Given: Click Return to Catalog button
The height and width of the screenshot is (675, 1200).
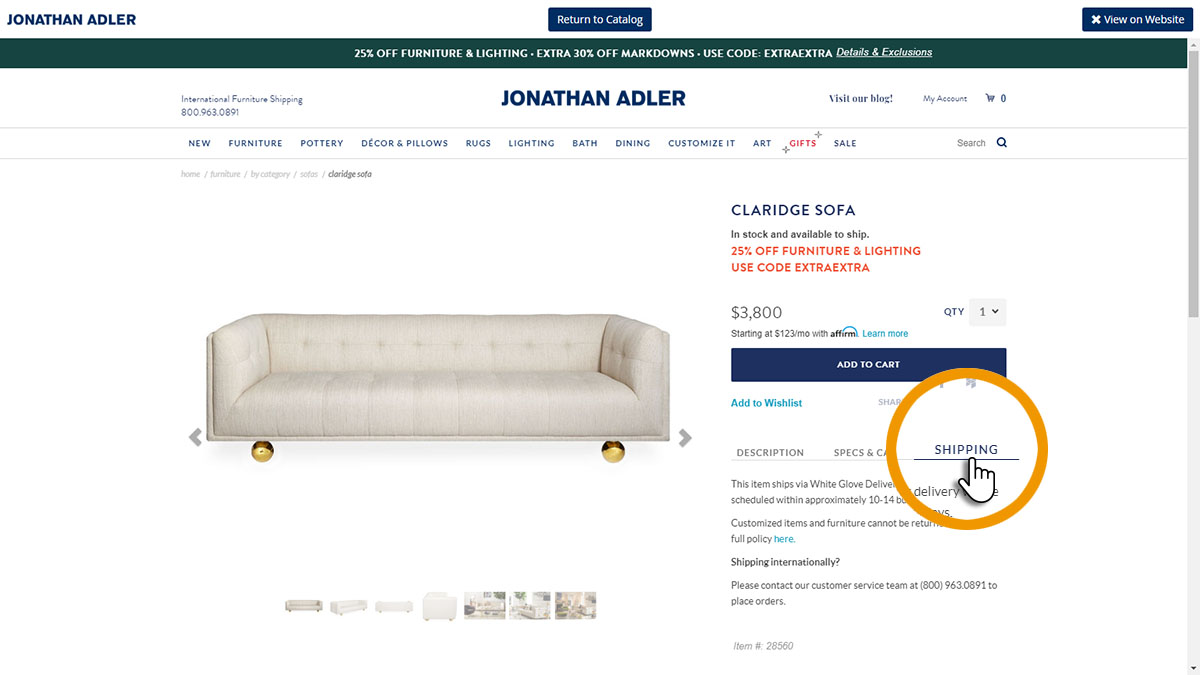Looking at the screenshot, I should click(x=600, y=19).
